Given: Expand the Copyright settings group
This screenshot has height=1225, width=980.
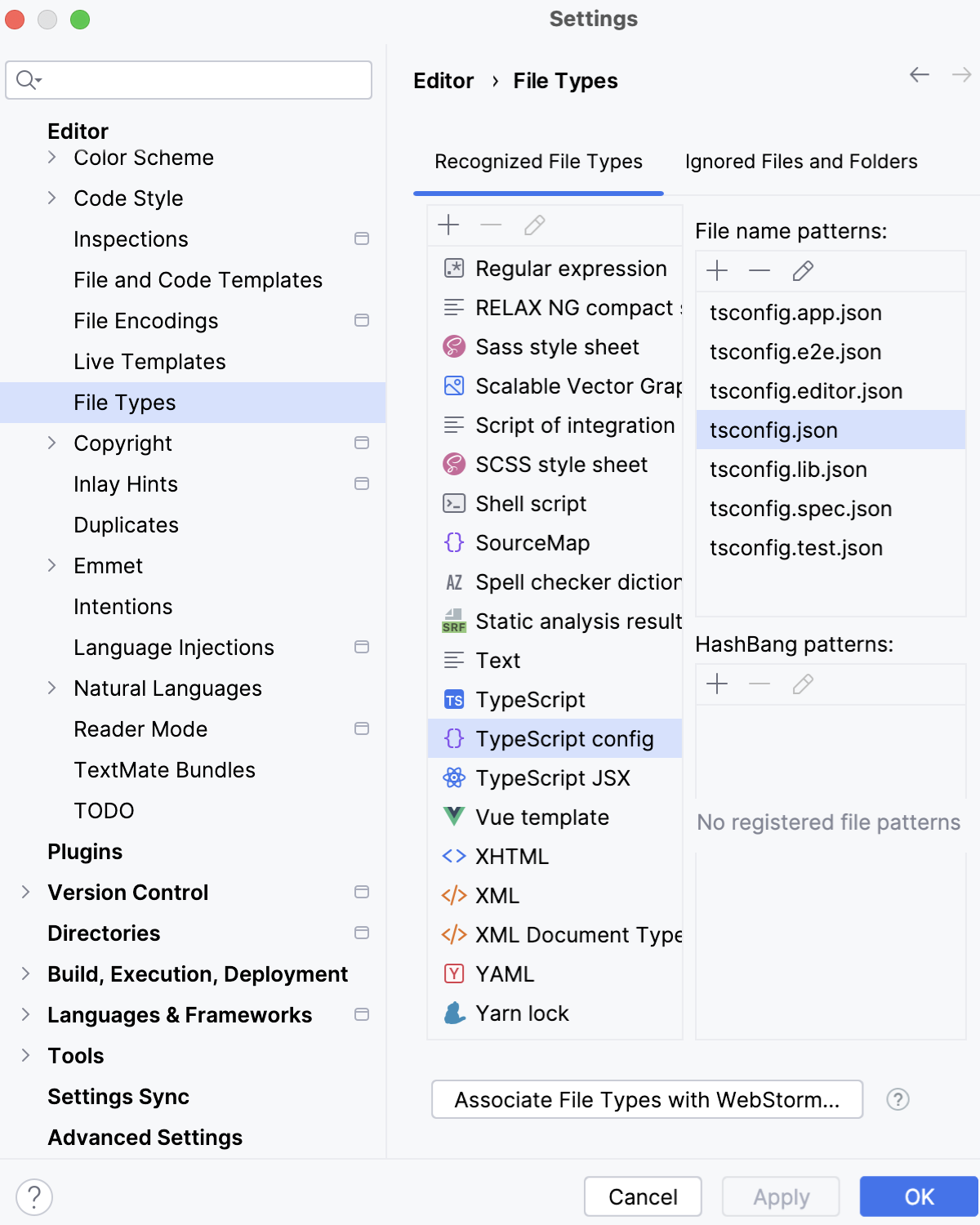Looking at the screenshot, I should [52, 443].
